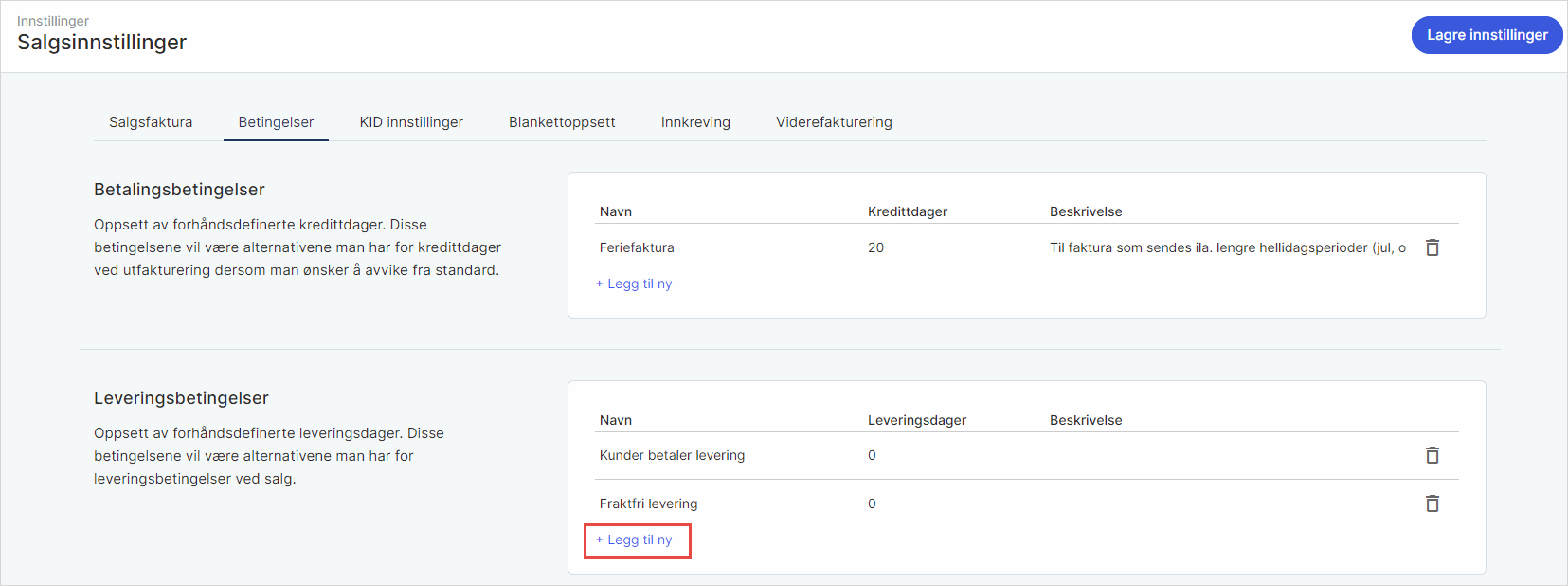Select the Betingelser tab

point(276,122)
